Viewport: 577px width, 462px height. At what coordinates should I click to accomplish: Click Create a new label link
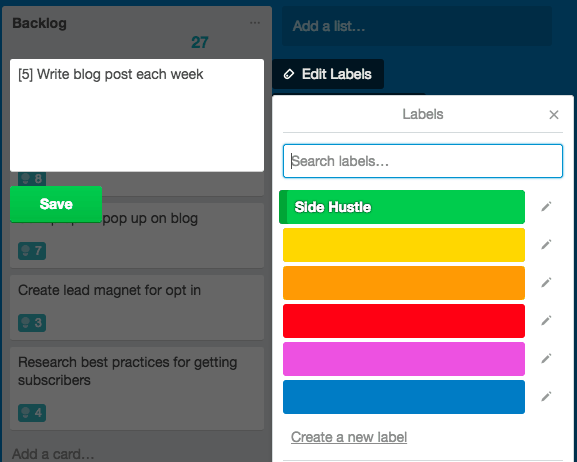point(349,437)
